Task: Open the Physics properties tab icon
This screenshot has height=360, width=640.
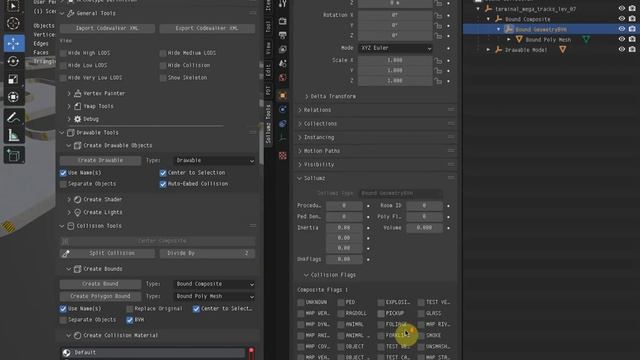Action: coord(282,109)
